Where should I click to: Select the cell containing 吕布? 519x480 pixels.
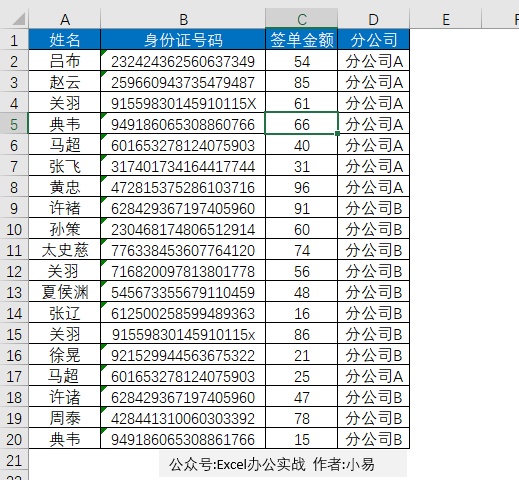(x=65, y=61)
